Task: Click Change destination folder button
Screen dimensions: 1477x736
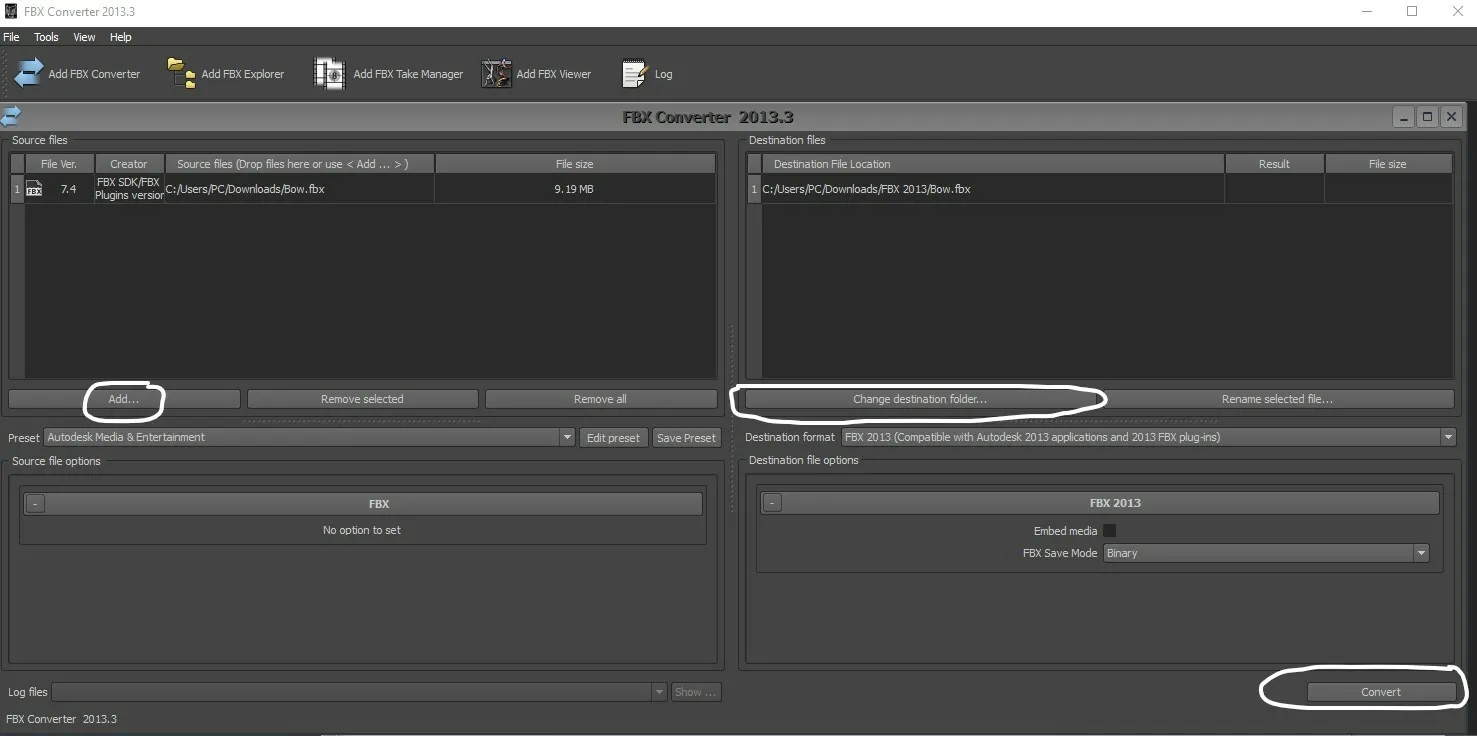Action: pyautogui.click(x=919, y=399)
